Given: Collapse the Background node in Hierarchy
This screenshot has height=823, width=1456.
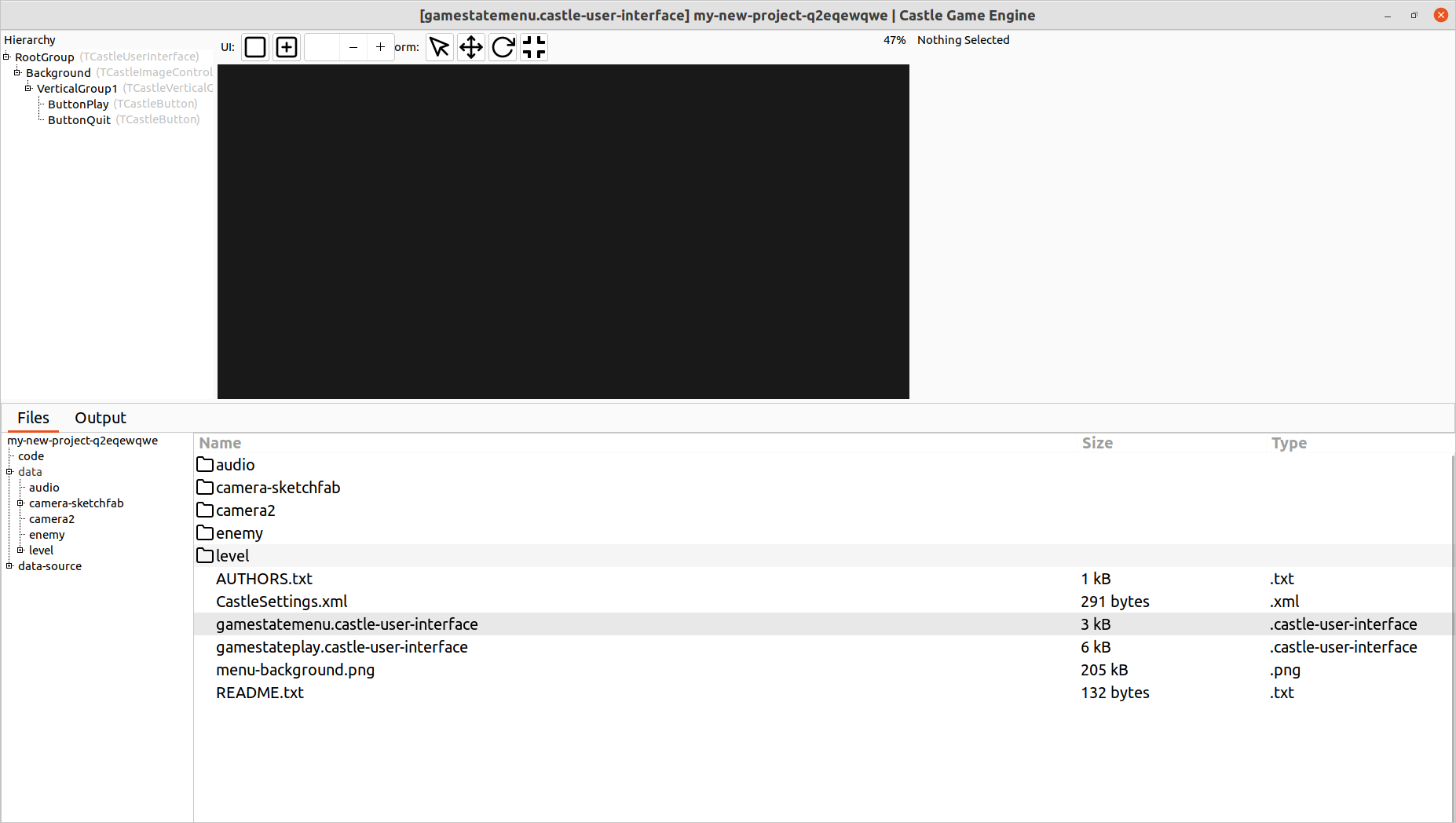Looking at the screenshot, I should pos(17,72).
